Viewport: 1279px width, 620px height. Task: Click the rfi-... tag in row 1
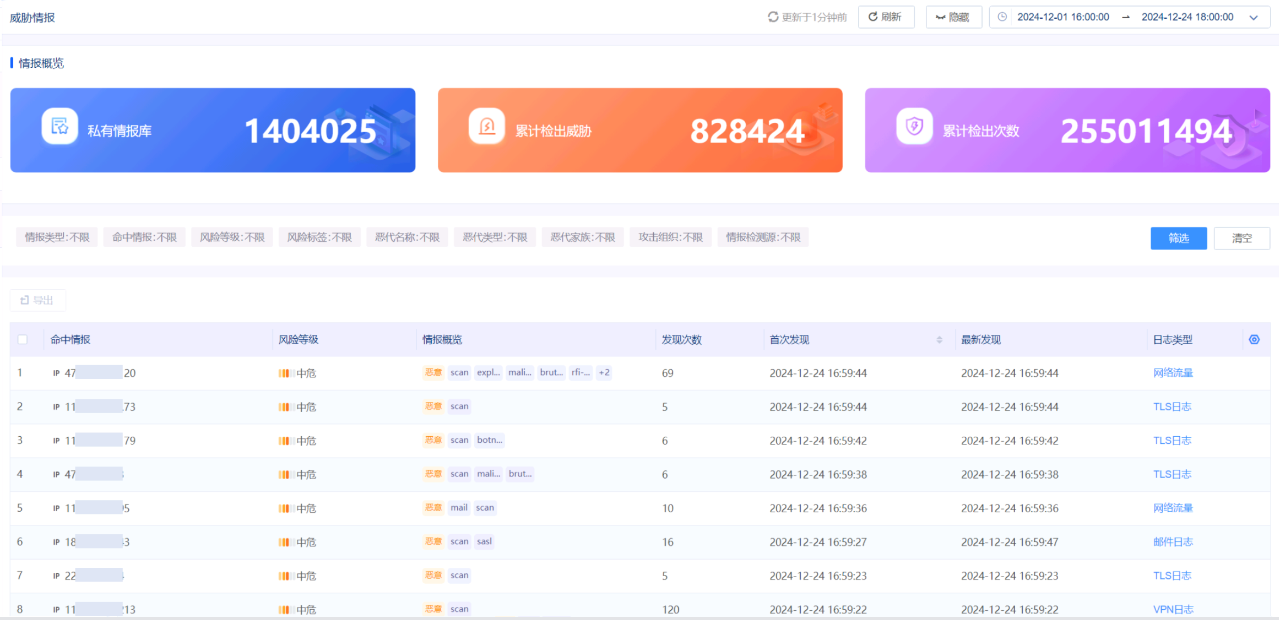(580, 373)
